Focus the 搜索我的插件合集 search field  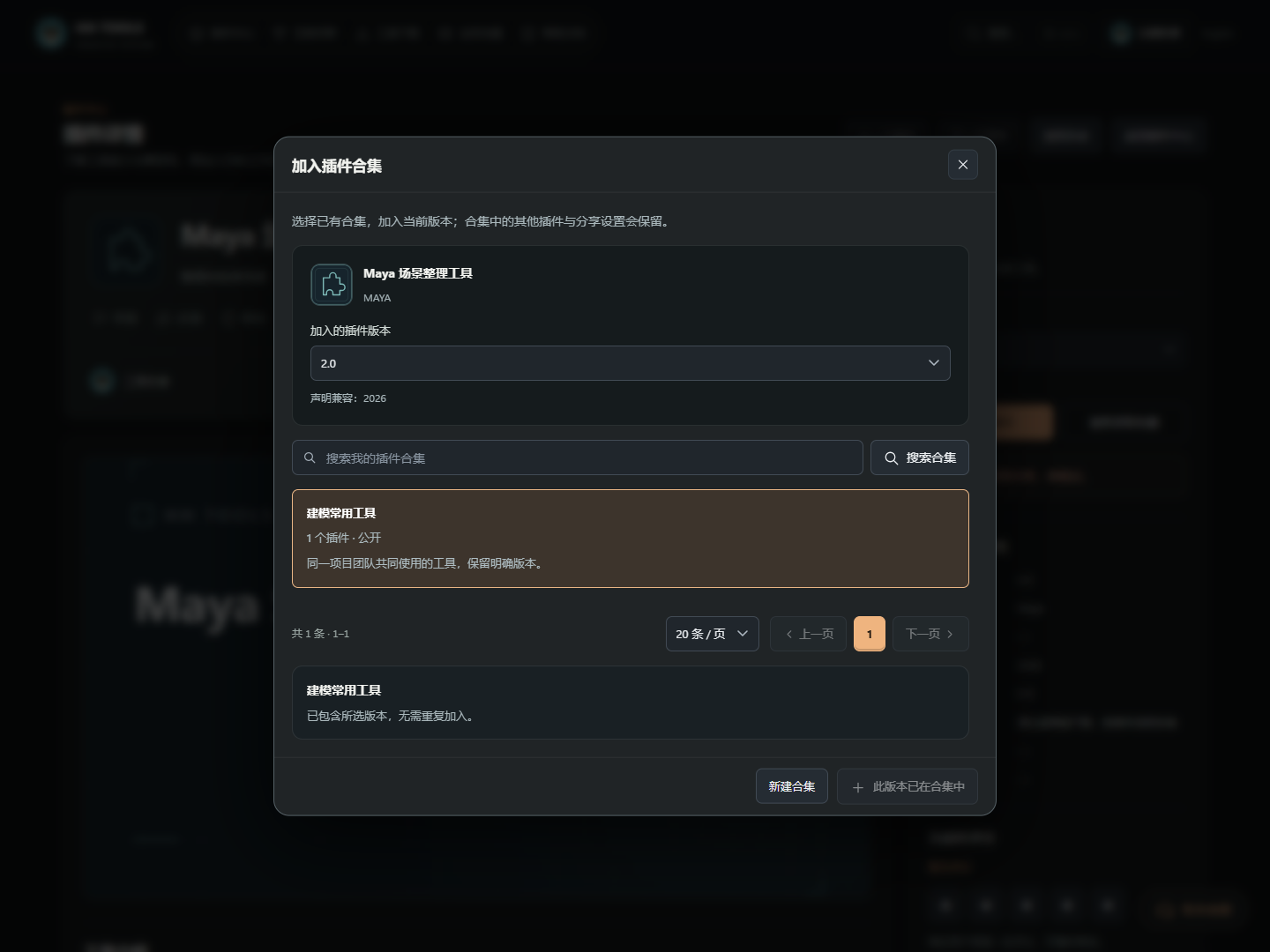click(578, 457)
